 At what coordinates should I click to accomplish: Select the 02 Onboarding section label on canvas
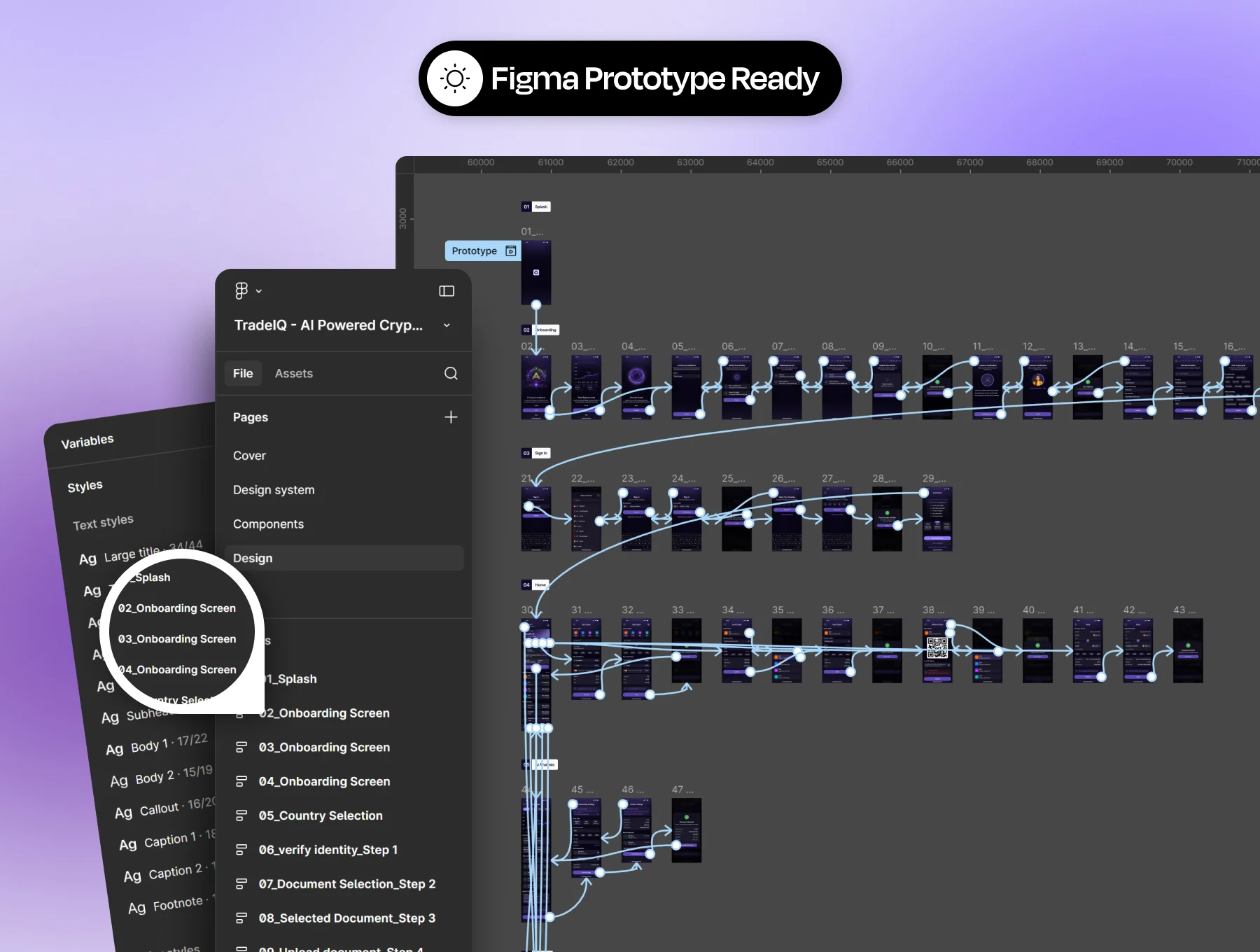[x=540, y=330]
